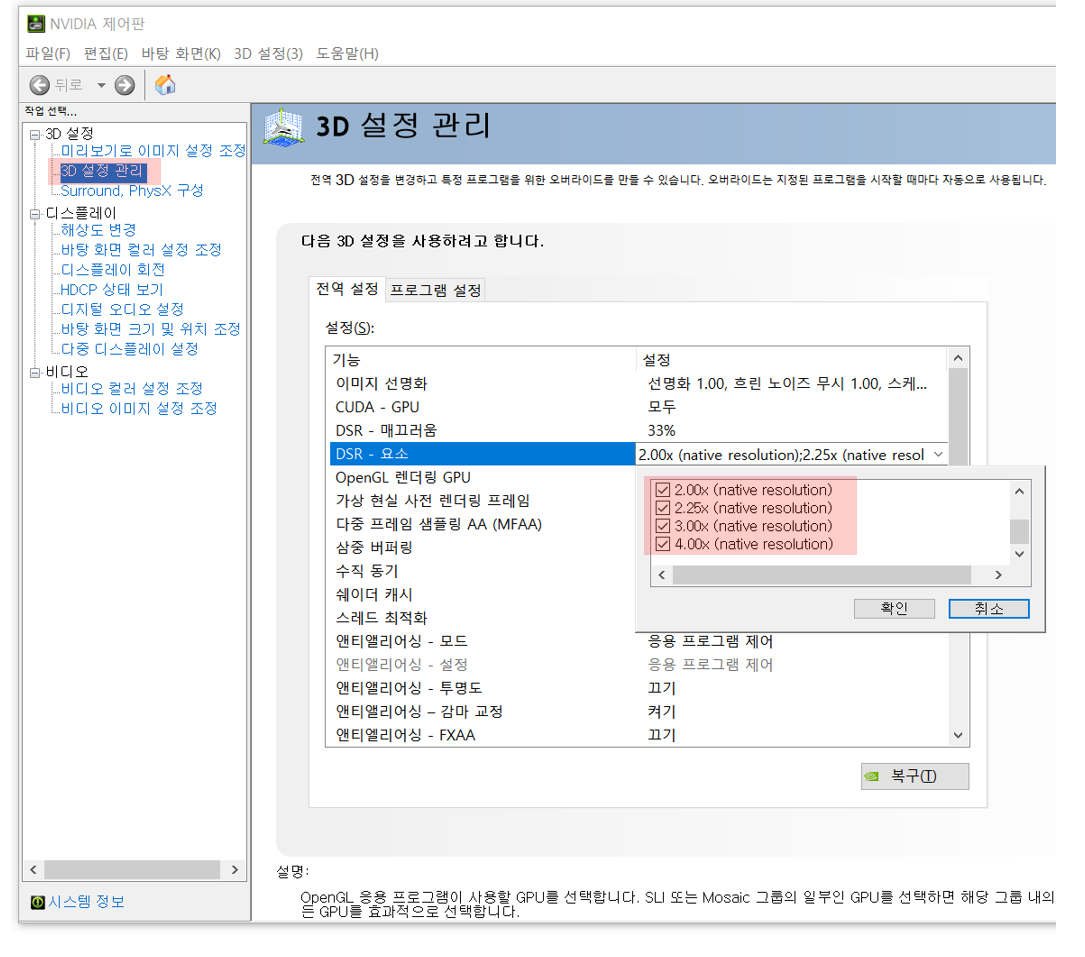Image resolution: width=1085 pixels, height=957 pixels.
Task: Confirm with the 확인 button
Action: coord(894,608)
